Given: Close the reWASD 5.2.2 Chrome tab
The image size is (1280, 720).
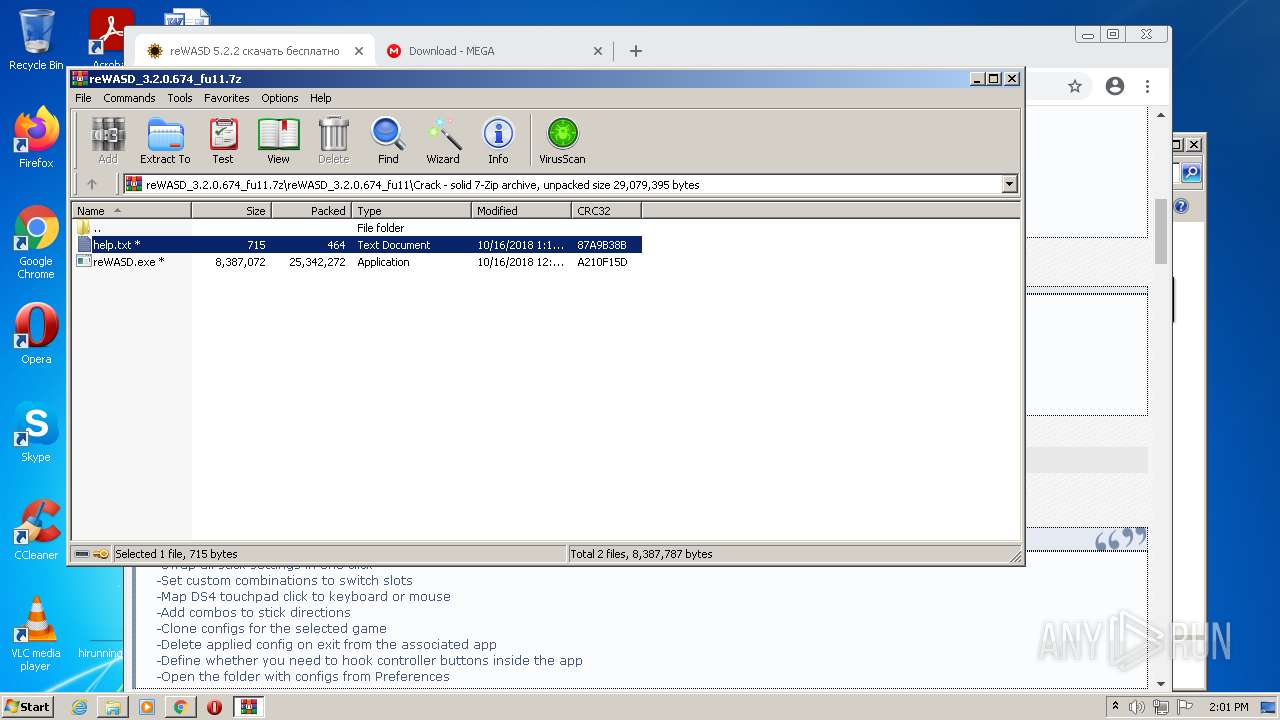Looking at the screenshot, I should pyautogui.click(x=359, y=51).
